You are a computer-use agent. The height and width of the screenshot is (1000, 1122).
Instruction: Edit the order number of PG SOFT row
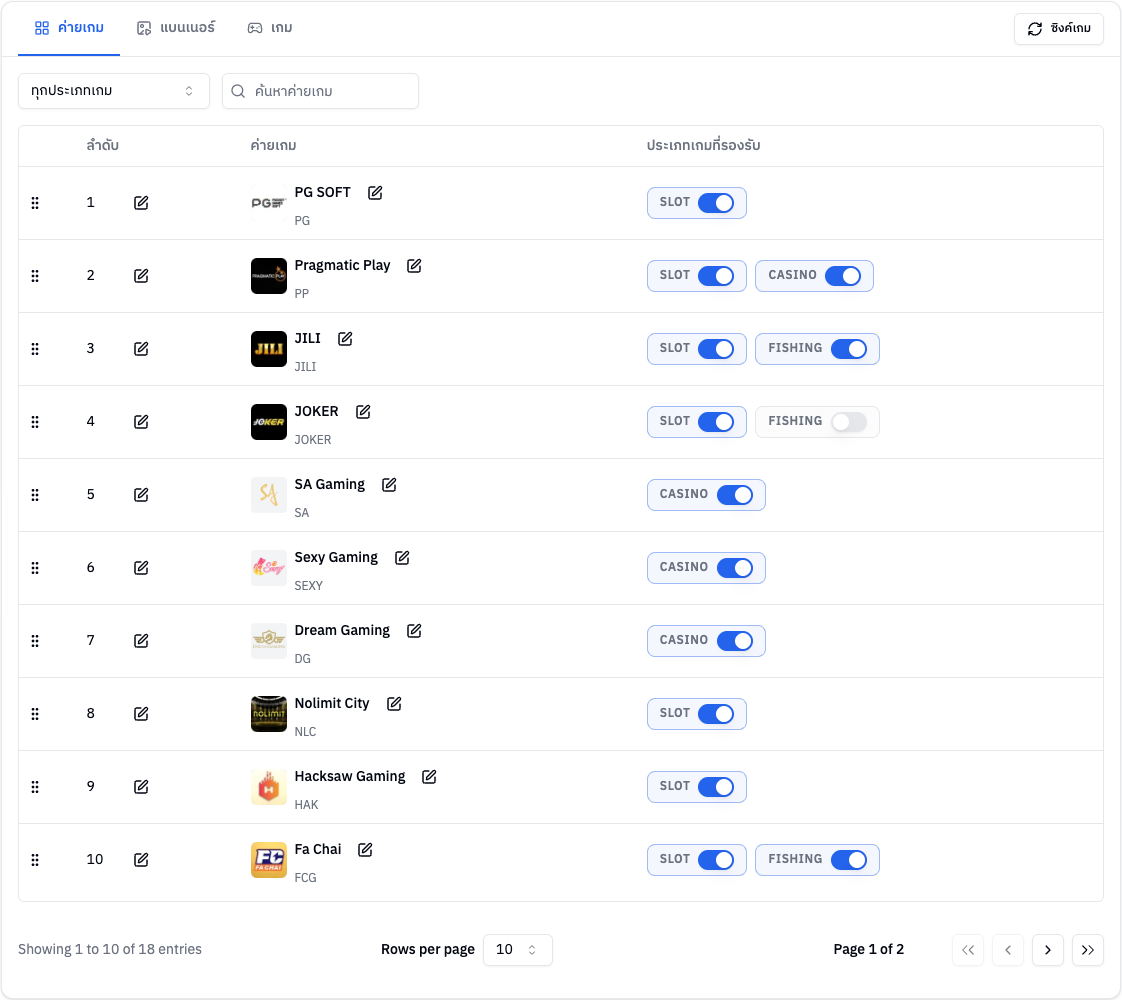pyautogui.click(x=141, y=203)
